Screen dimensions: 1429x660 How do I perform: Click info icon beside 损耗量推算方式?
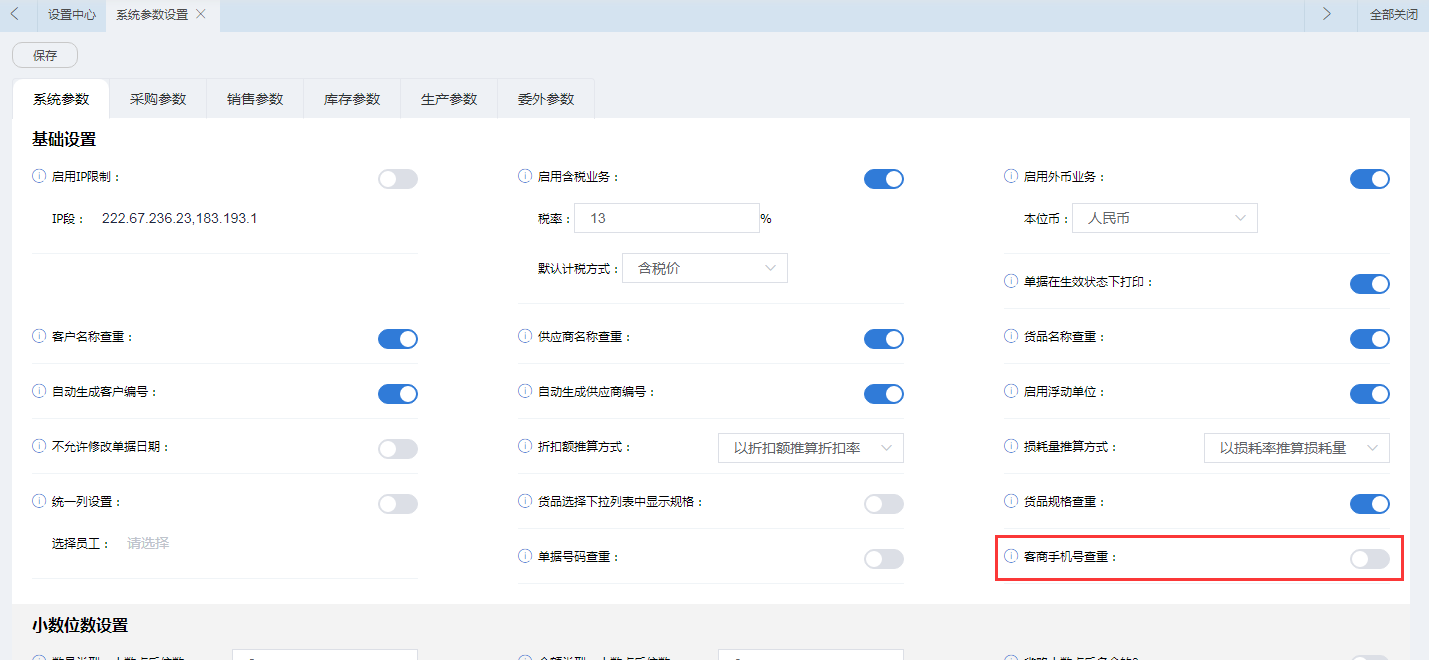[1011, 446]
